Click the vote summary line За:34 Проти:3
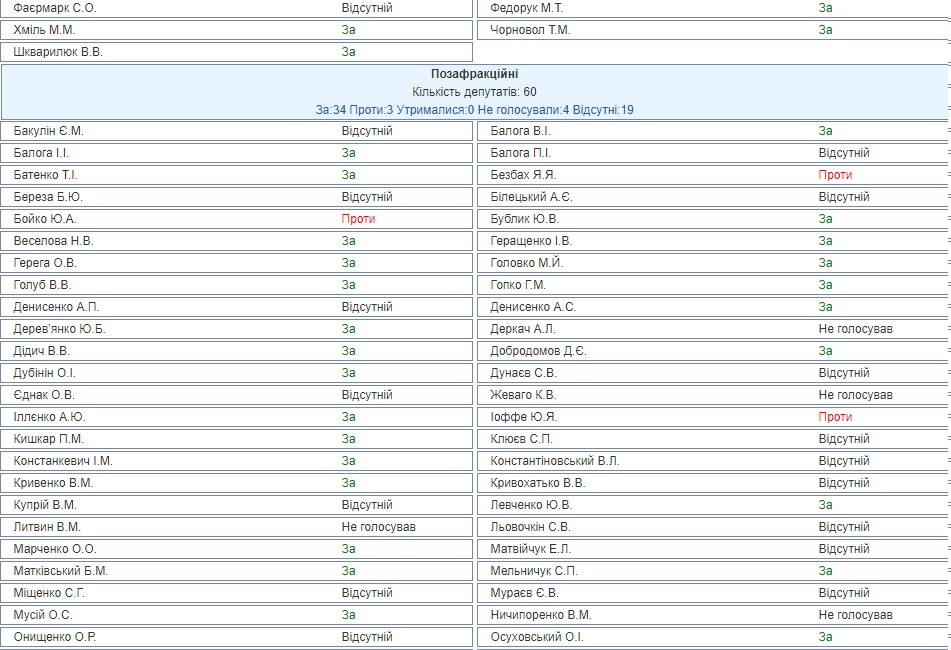The width and height of the screenshot is (951, 650). point(474,110)
